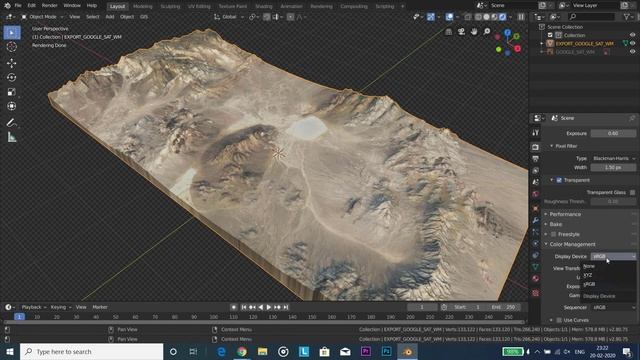Expand the Performance panel
The height and width of the screenshot is (360, 640).
pos(565,214)
